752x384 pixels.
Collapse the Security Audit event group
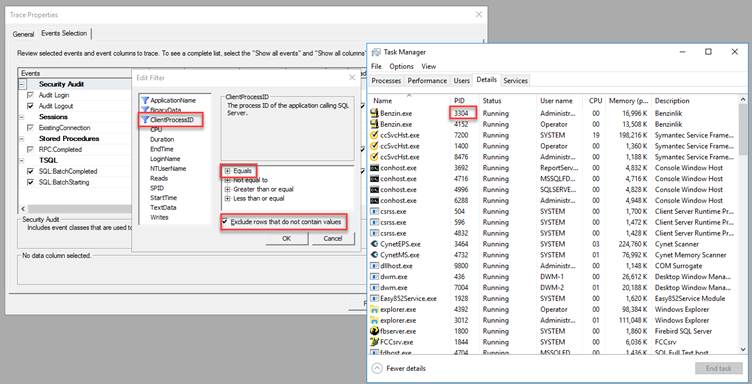[x=22, y=84]
